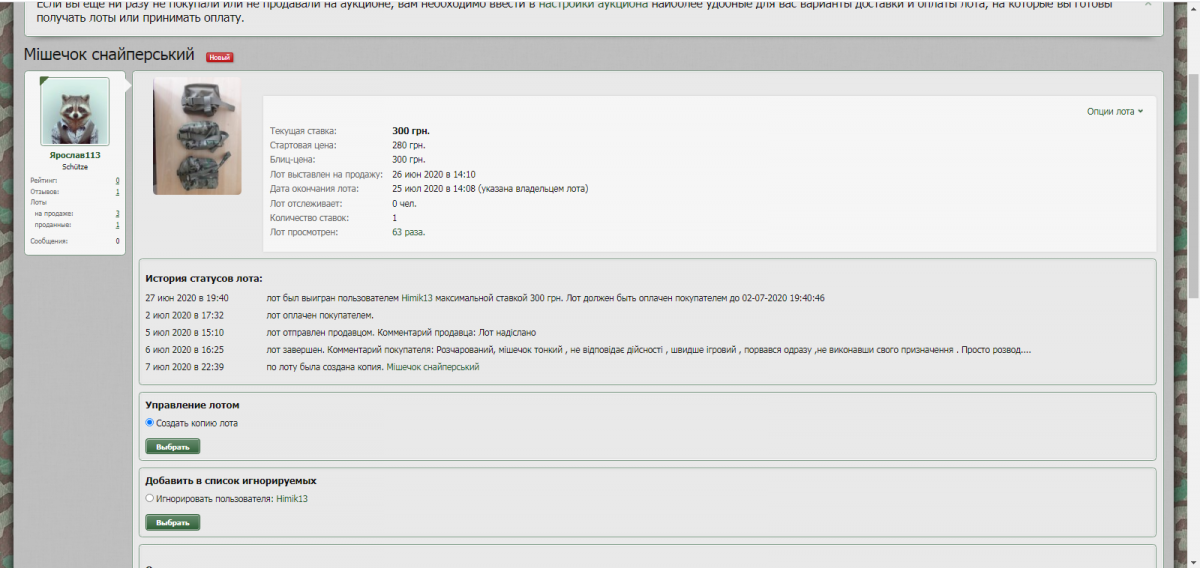The width and height of the screenshot is (1200, 568).
Task: Open the copied lot link Мішечок снайперський in history
Action: [x=433, y=367]
